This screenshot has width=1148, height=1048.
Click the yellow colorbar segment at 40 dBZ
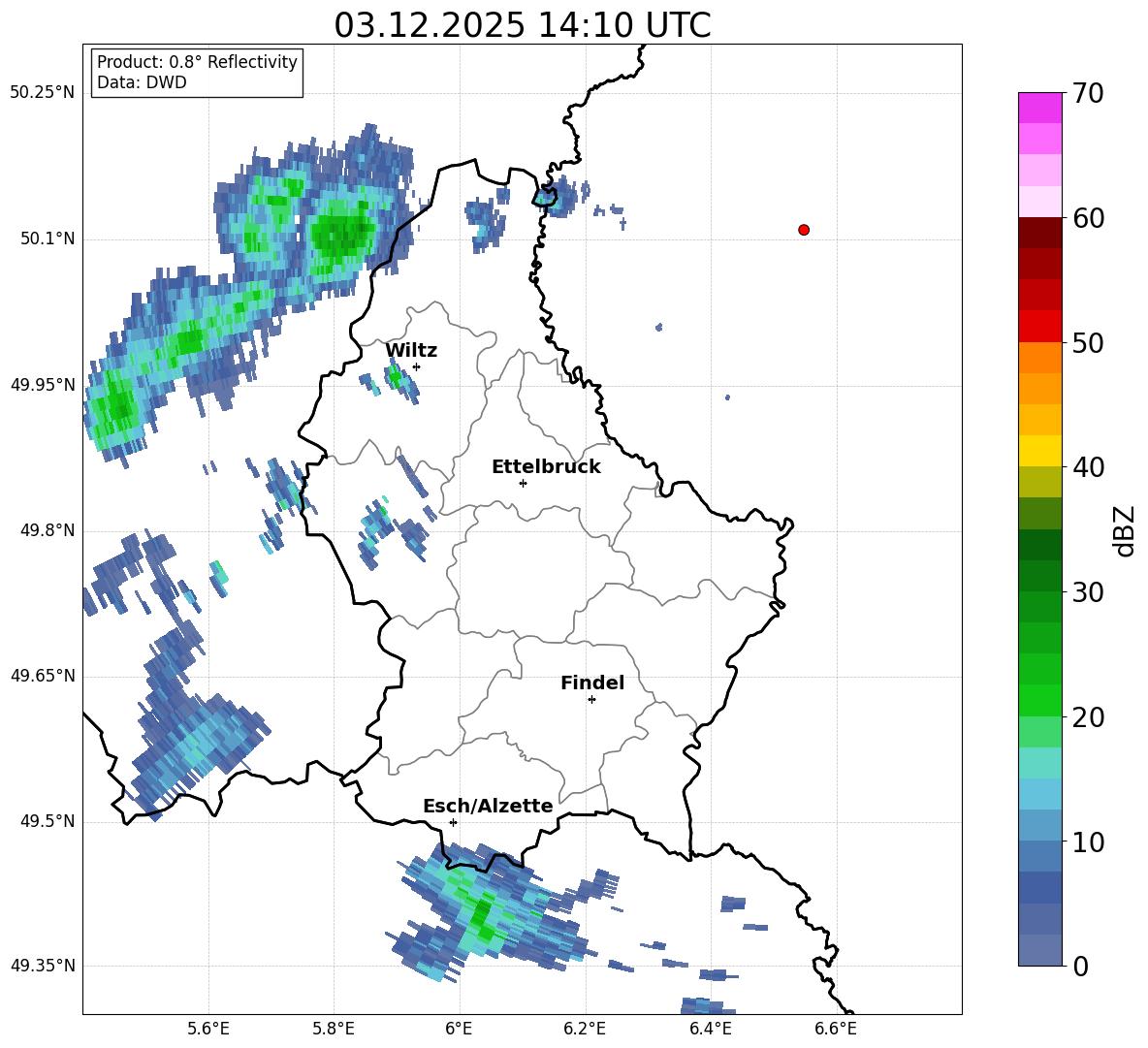click(1040, 451)
